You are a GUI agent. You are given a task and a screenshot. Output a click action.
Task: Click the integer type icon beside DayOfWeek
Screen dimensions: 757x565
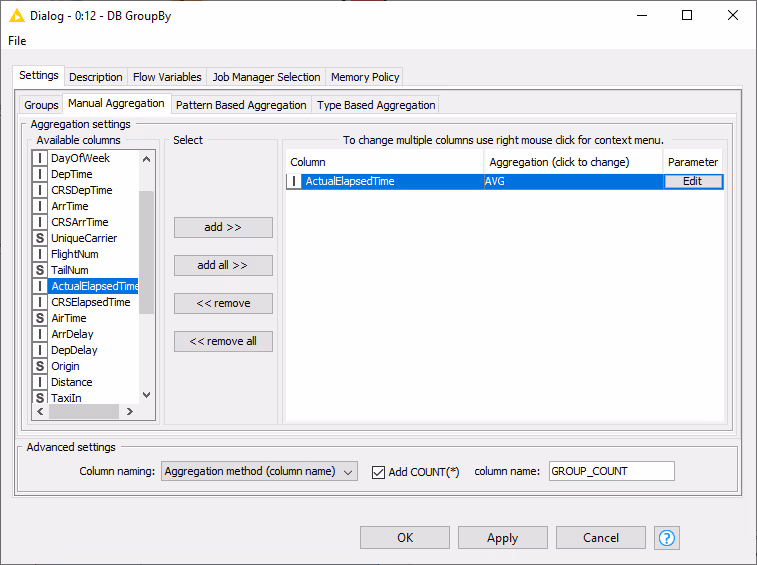pyautogui.click(x=40, y=158)
